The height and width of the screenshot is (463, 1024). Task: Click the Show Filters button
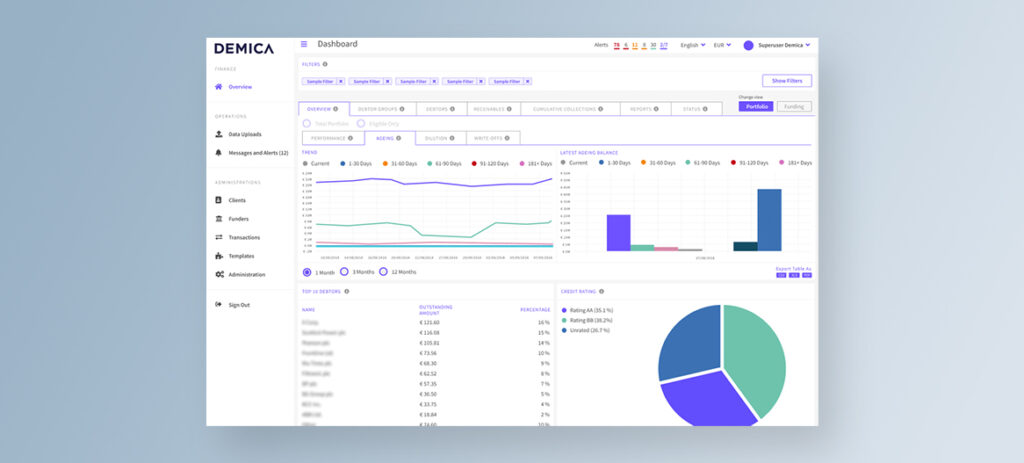click(x=786, y=81)
